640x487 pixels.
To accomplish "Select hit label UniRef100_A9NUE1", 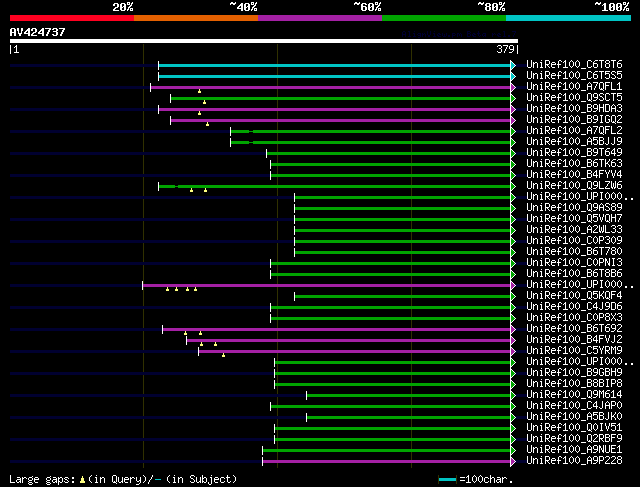I will pos(574,450).
